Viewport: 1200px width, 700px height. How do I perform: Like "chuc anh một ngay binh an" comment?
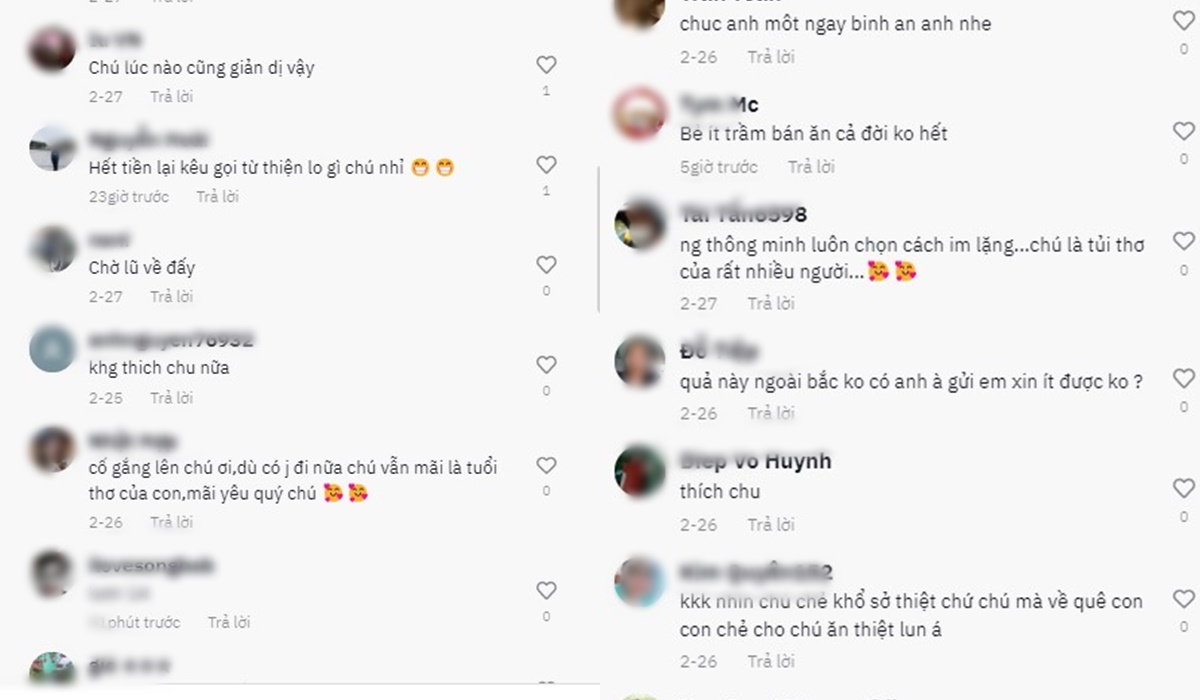point(1184,21)
